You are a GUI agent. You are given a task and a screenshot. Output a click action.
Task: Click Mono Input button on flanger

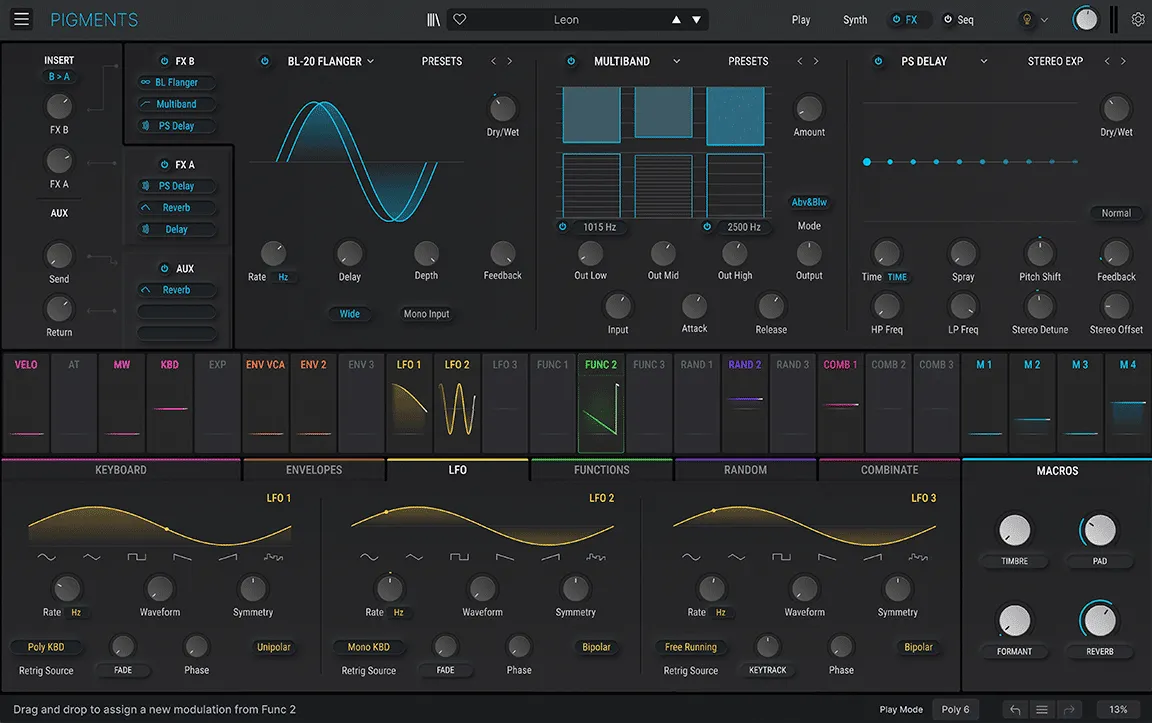click(x=426, y=314)
